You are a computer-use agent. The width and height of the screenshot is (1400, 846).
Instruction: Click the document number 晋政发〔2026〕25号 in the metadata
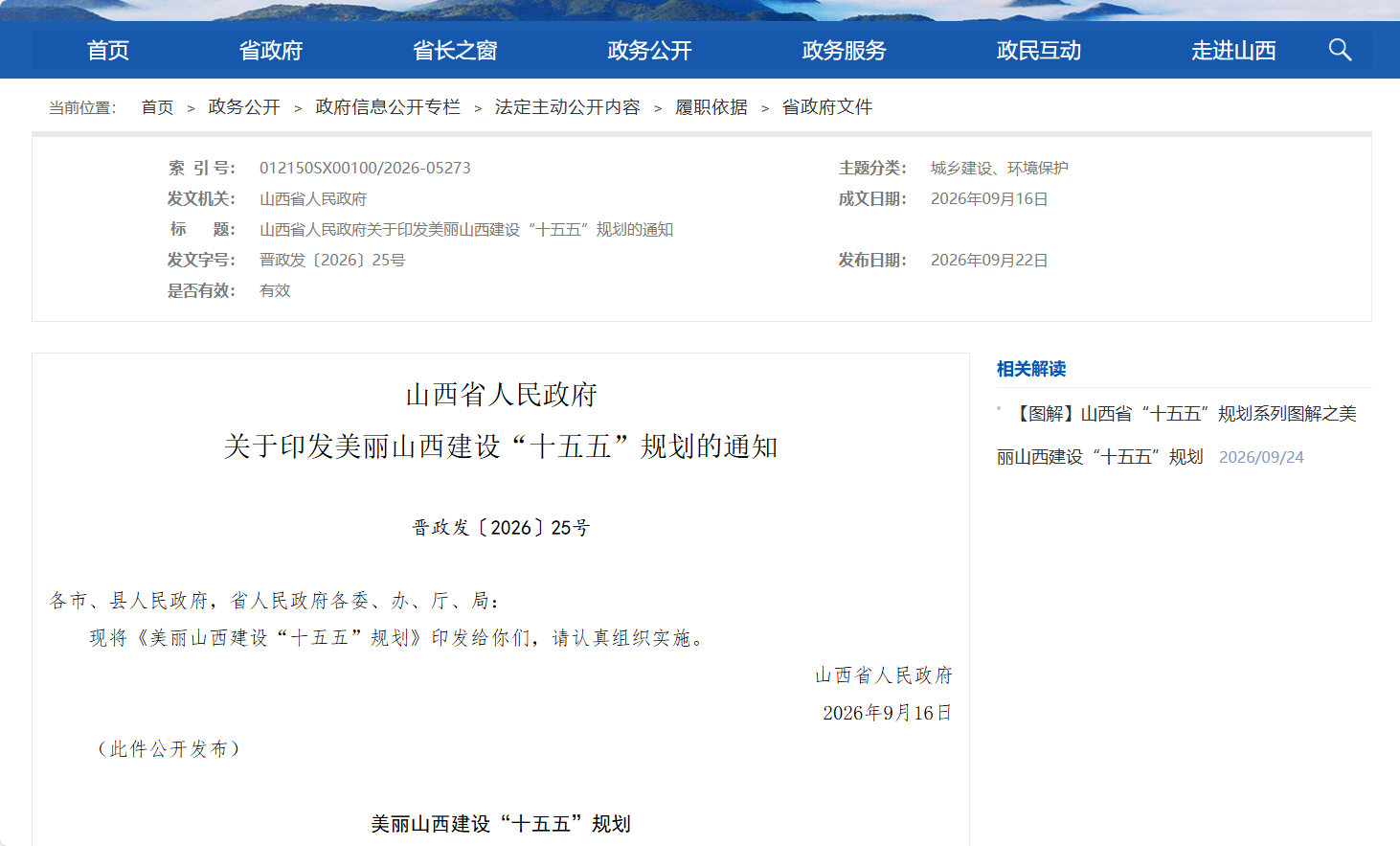(332, 260)
